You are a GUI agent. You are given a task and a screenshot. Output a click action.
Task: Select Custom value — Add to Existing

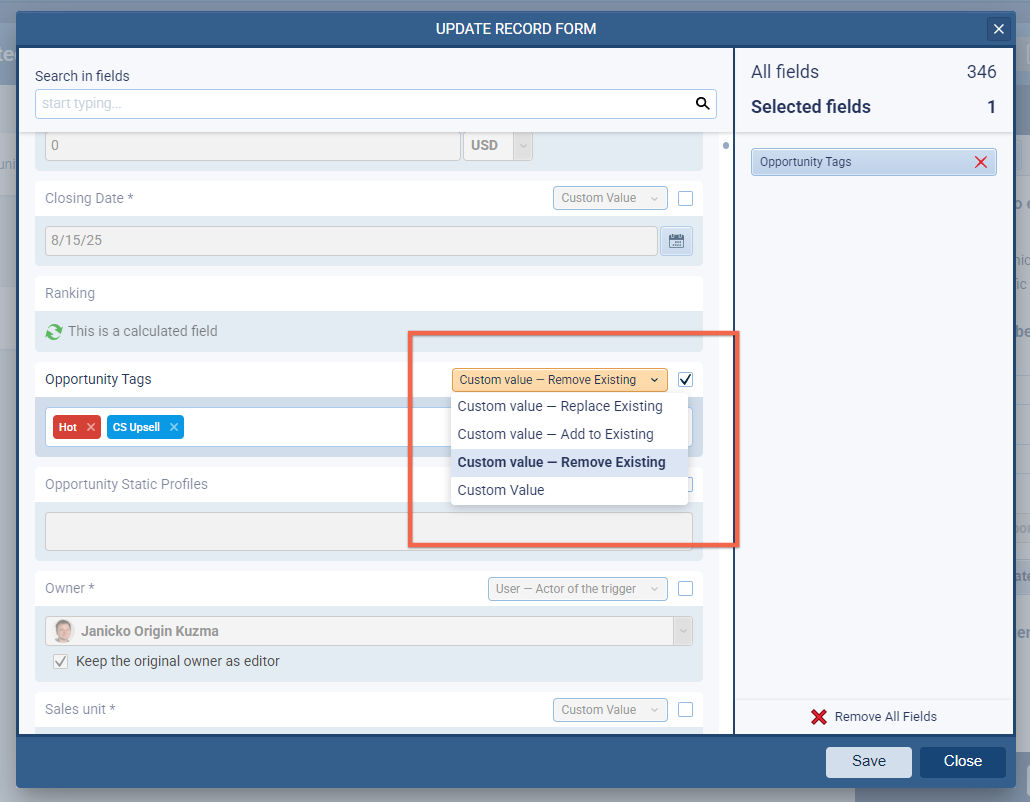[555, 434]
